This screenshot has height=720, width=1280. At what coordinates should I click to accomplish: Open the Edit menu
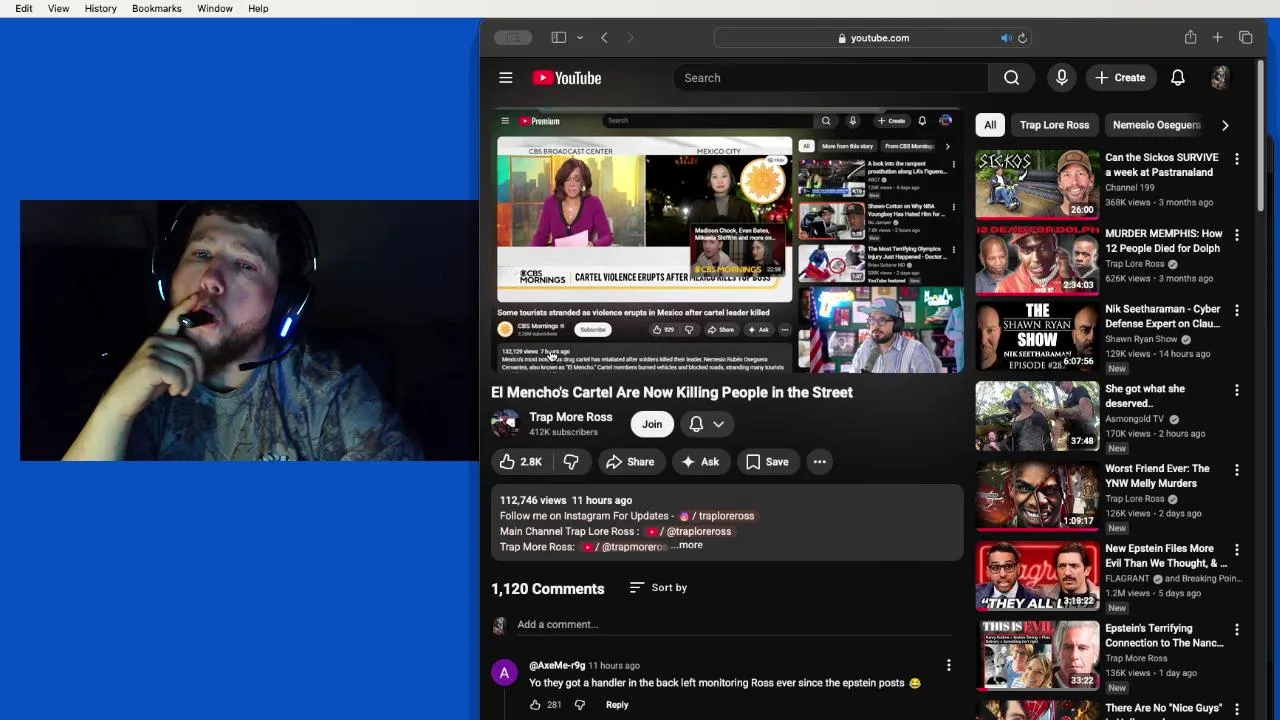24,8
